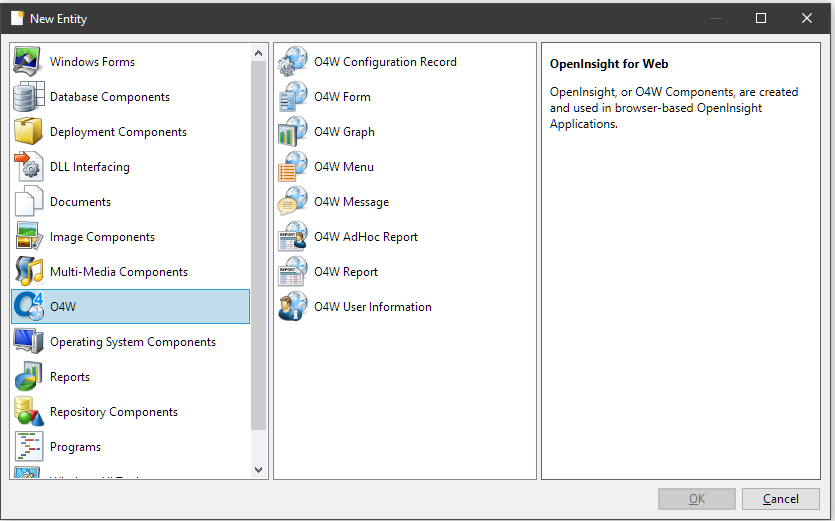Select the 'Repository Components' label

114,412
